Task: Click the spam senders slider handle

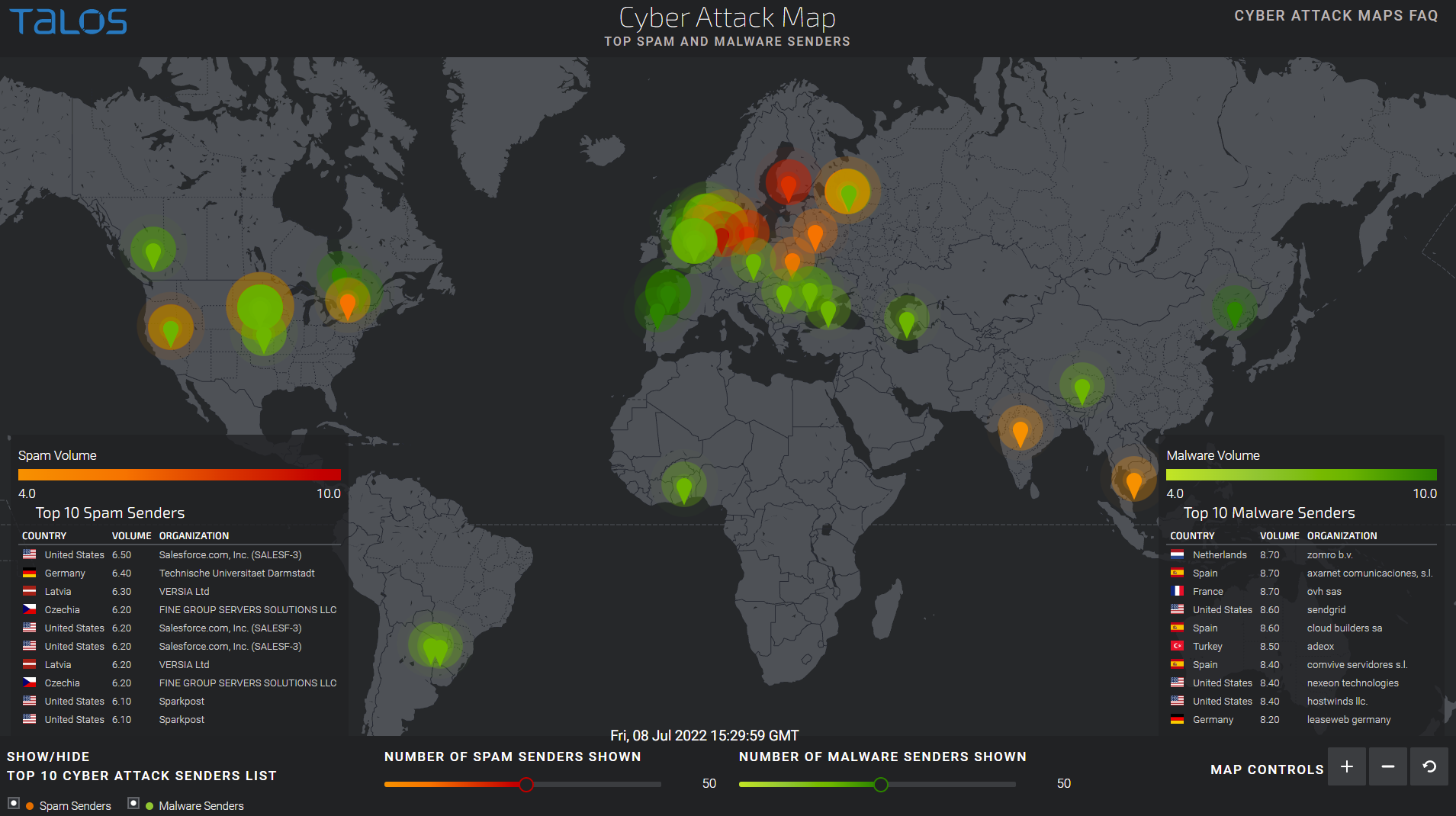Action: pos(526,785)
